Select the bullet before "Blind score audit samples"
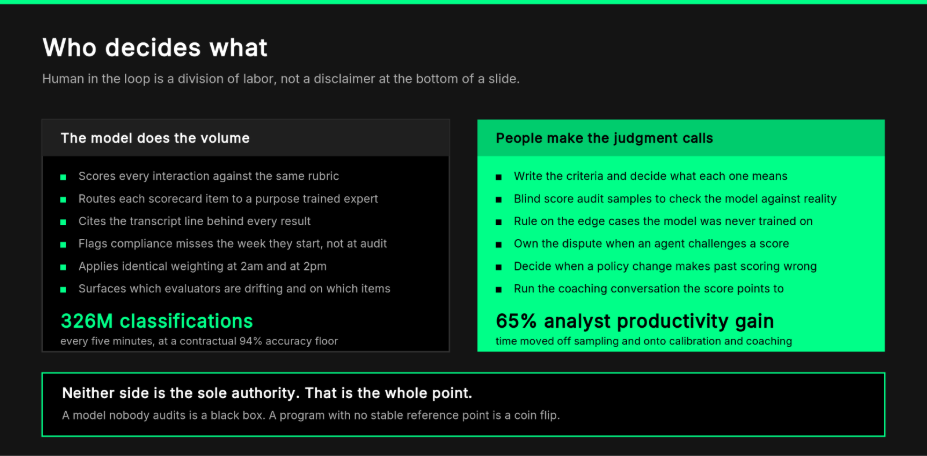Viewport: 927px width, 456px height. [x=499, y=199]
